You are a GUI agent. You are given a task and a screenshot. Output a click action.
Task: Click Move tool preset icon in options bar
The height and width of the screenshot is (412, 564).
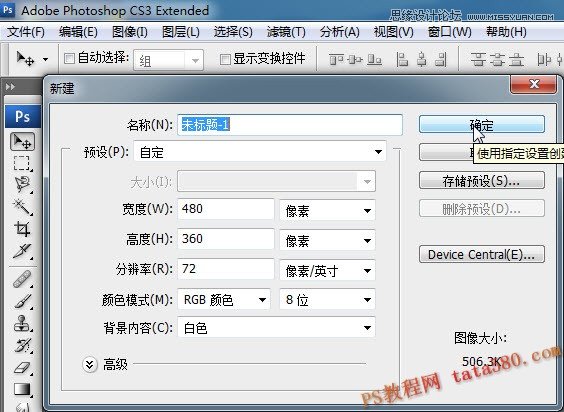pyautogui.click(x=26, y=58)
